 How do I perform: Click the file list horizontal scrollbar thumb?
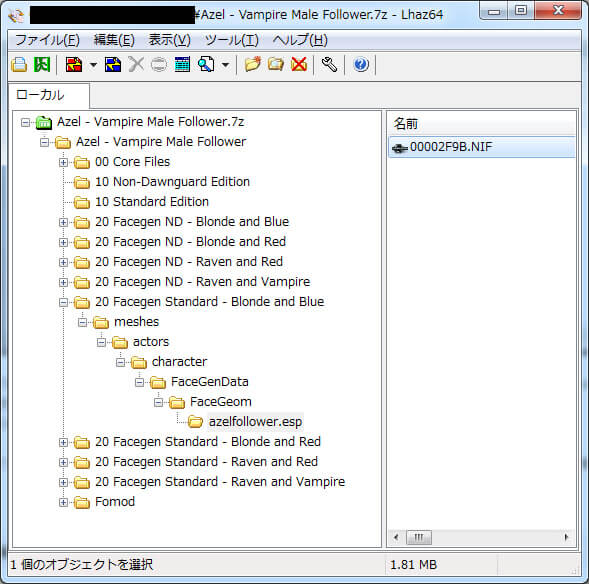pos(419,537)
